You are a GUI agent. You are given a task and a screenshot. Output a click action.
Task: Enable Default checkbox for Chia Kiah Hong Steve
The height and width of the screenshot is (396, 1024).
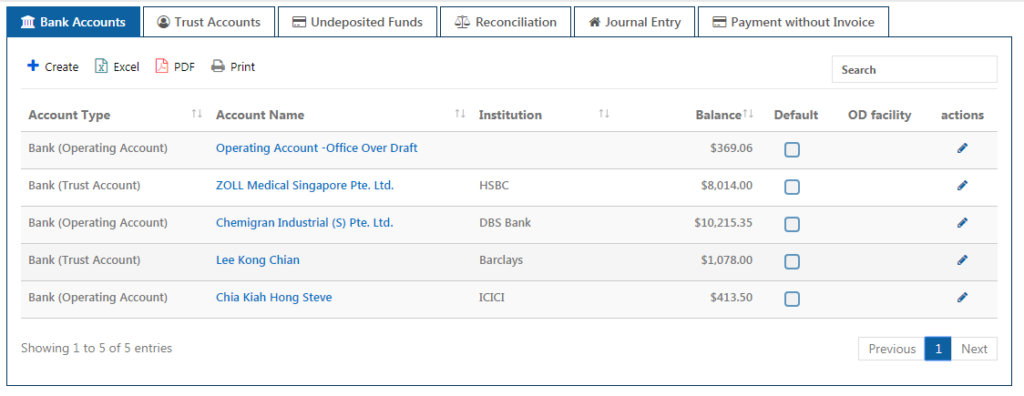point(792,299)
